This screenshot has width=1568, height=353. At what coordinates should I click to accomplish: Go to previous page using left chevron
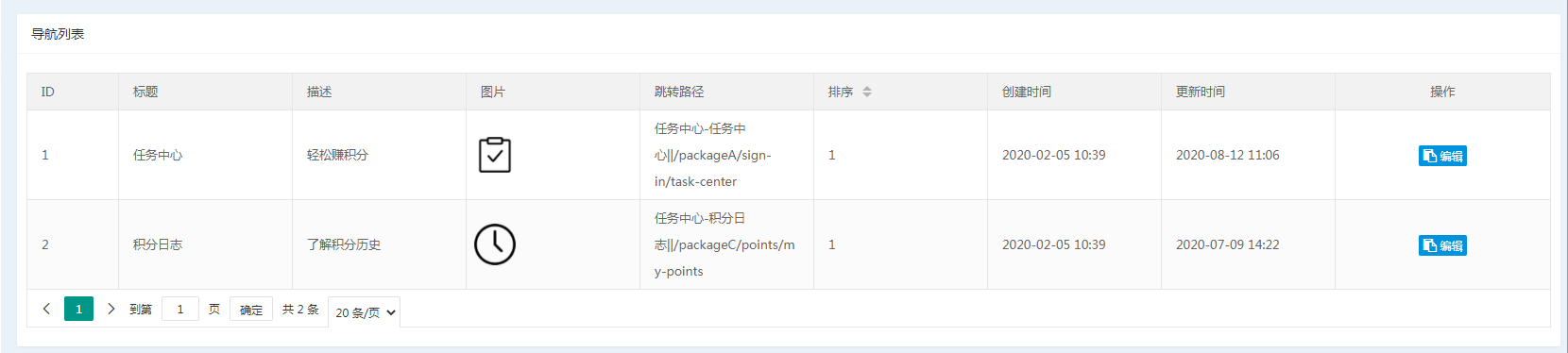[x=46, y=309]
